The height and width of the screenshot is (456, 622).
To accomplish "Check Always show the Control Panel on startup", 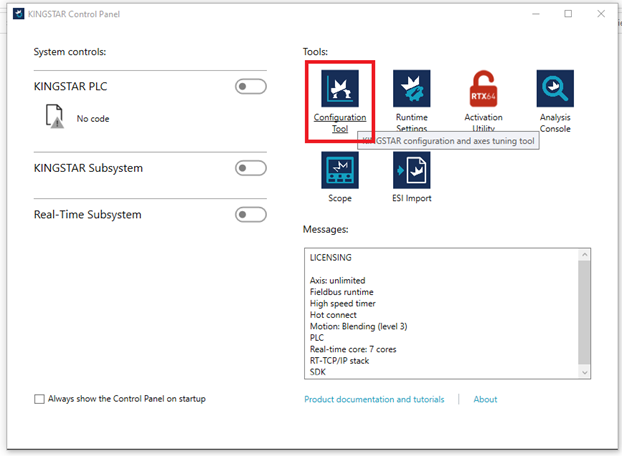I will pos(40,399).
